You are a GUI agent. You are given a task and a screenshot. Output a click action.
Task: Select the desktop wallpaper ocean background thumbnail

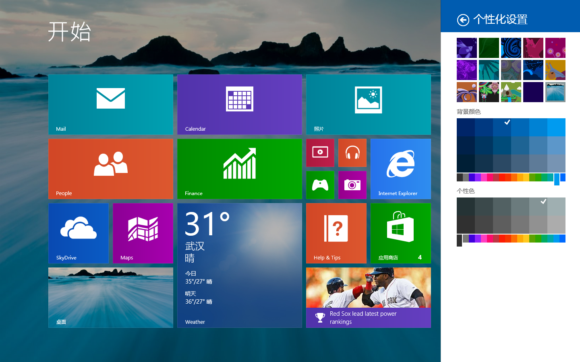555,92
